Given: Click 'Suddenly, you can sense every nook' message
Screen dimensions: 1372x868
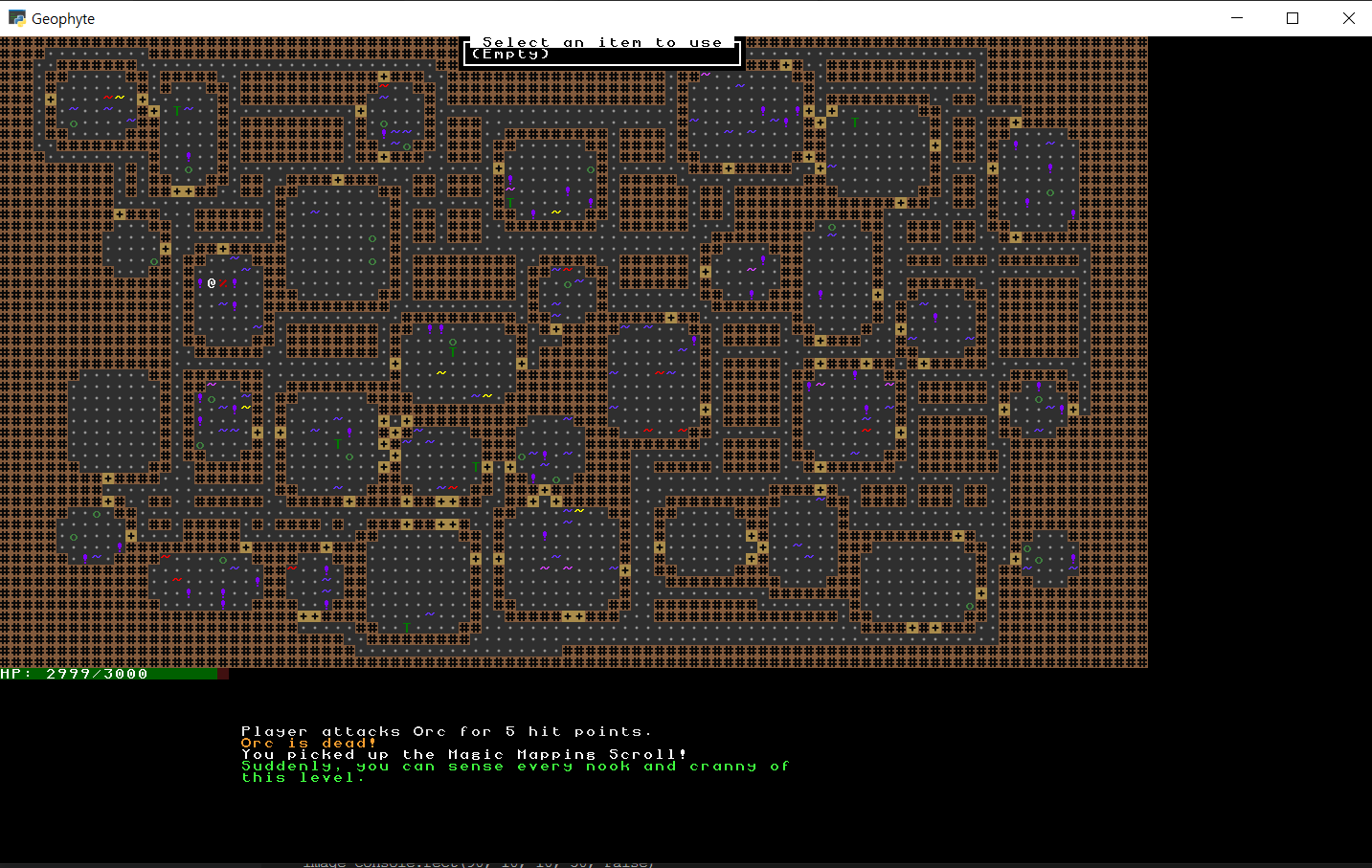Looking at the screenshot, I should point(515,766).
